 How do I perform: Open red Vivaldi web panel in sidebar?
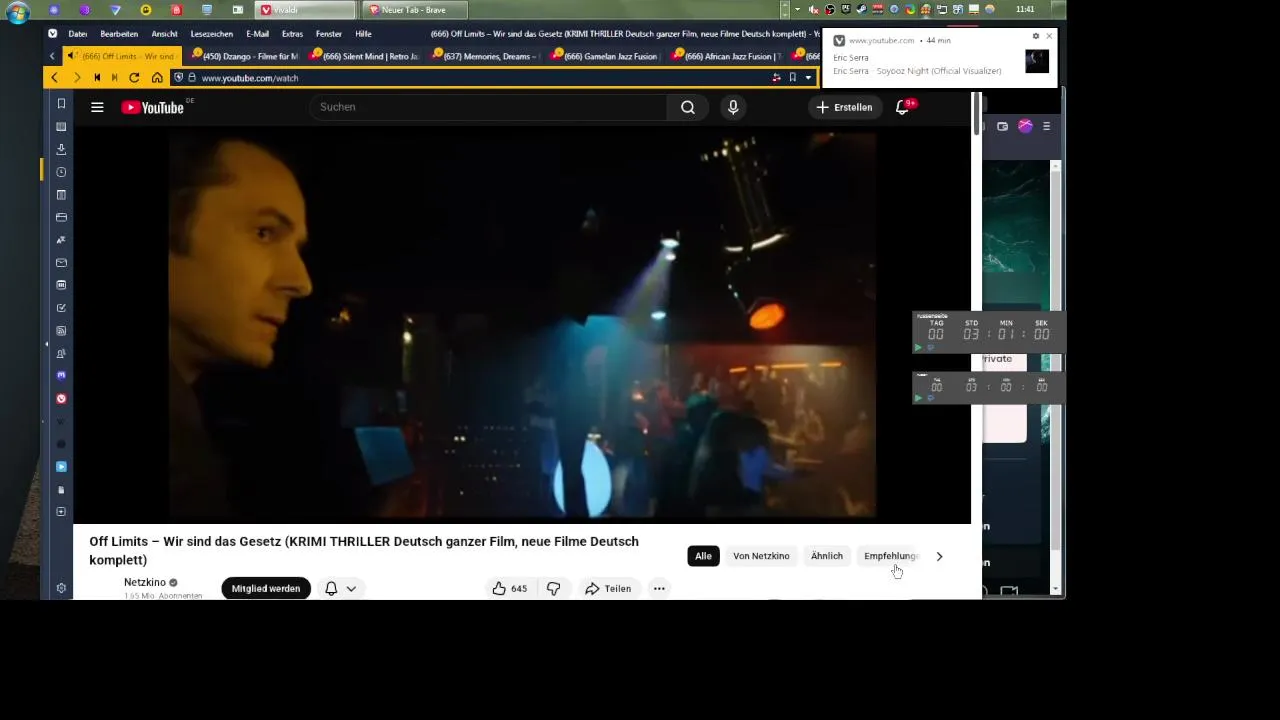(x=61, y=399)
